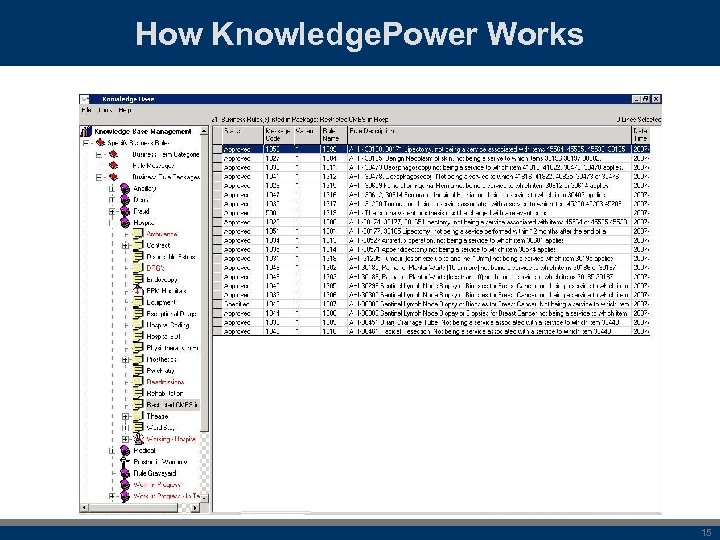The height and width of the screenshot is (540, 720).
Task: Collapse the Specific Business Rules node
Action: pos(85,143)
